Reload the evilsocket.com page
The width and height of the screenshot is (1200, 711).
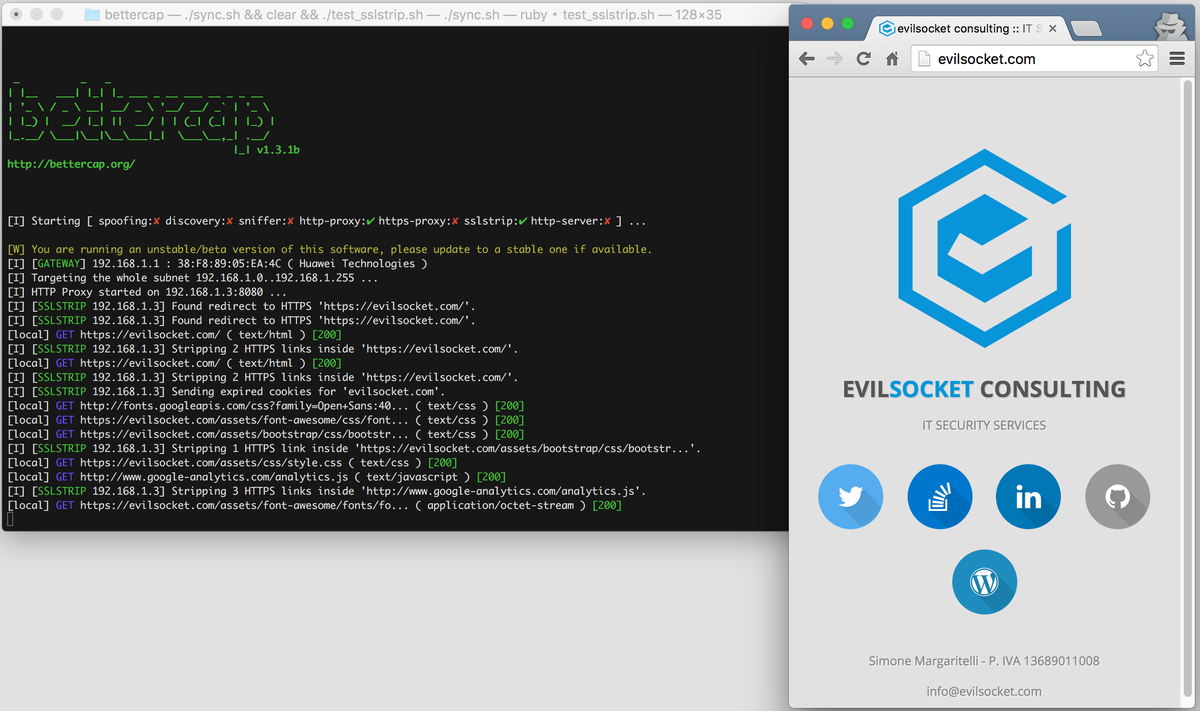(x=864, y=59)
